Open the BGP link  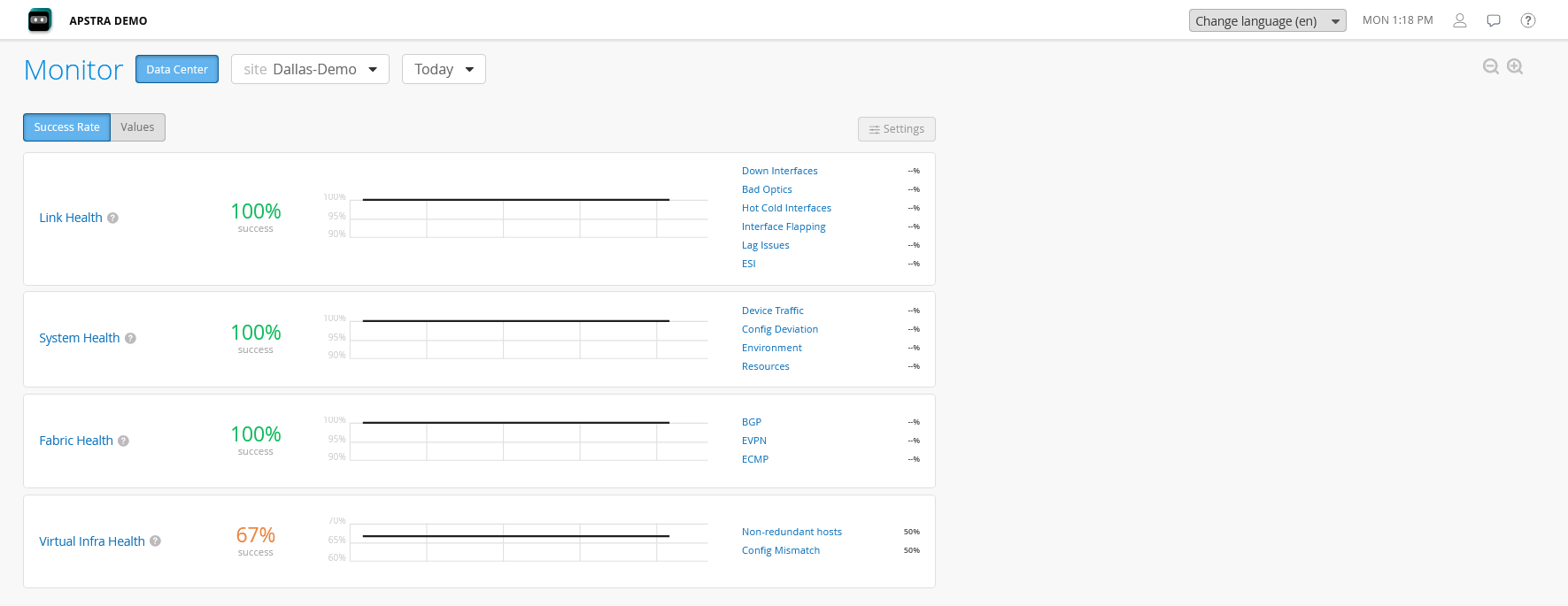click(x=752, y=422)
